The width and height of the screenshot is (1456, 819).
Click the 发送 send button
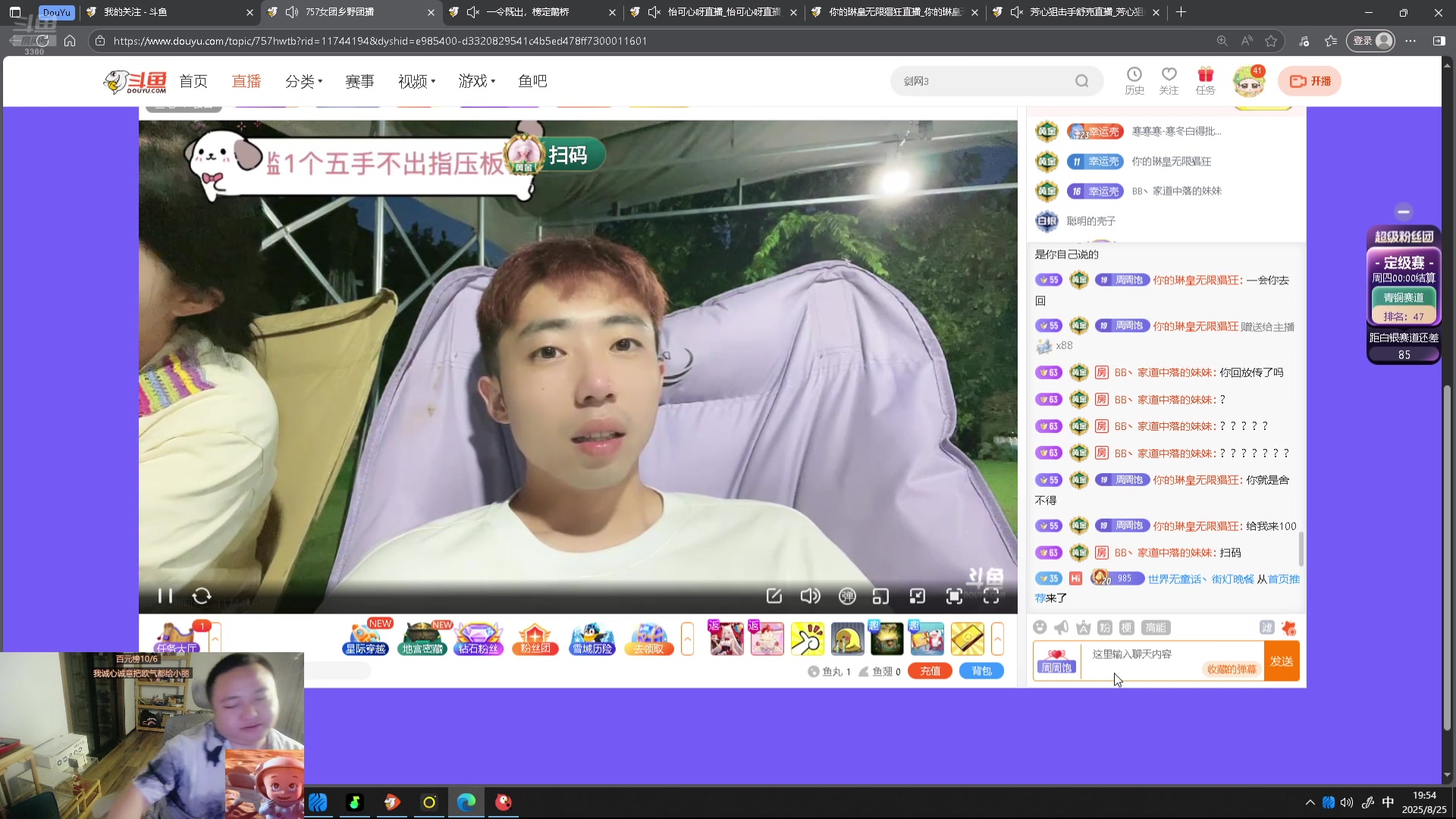click(x=1282, y=661)
